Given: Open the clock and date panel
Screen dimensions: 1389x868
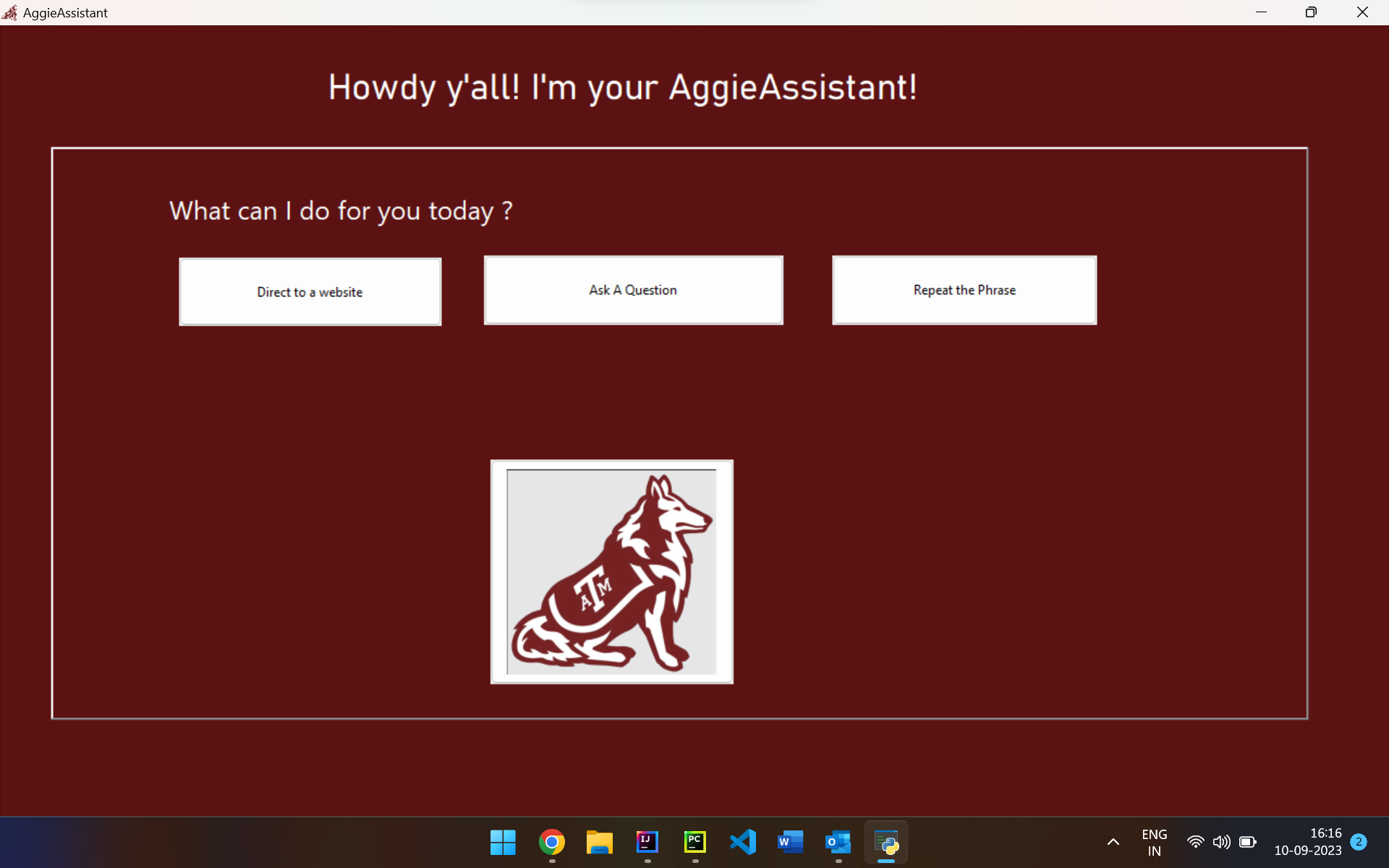Looking at the screenshot, I should click(1307, 842).
